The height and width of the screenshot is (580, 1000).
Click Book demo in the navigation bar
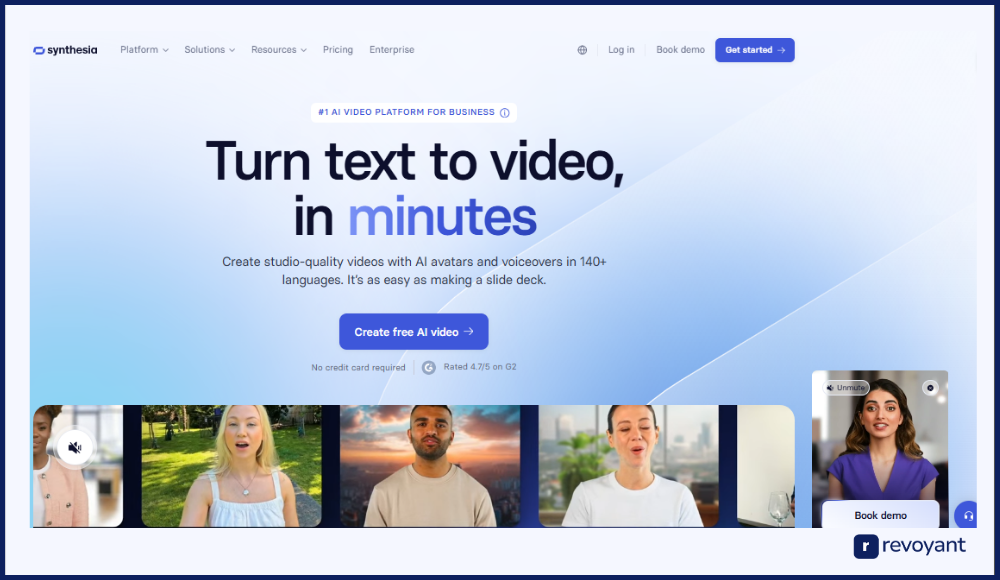point(680,50)
